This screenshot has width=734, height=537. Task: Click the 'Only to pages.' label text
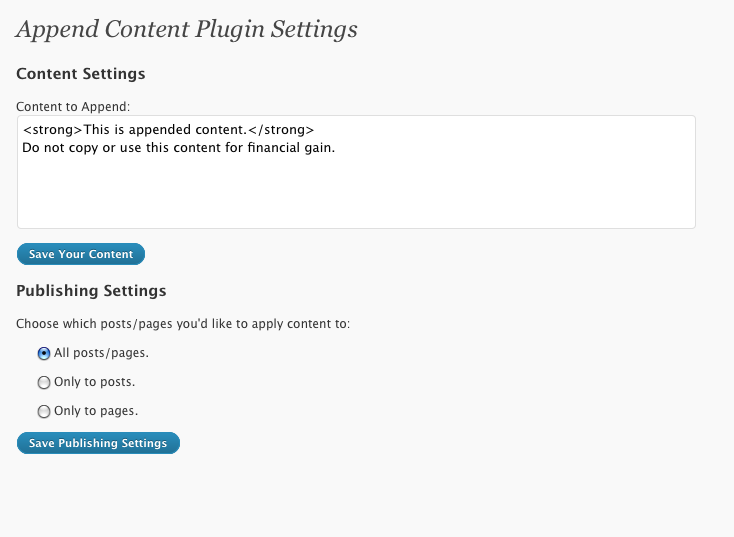(96, 411)
